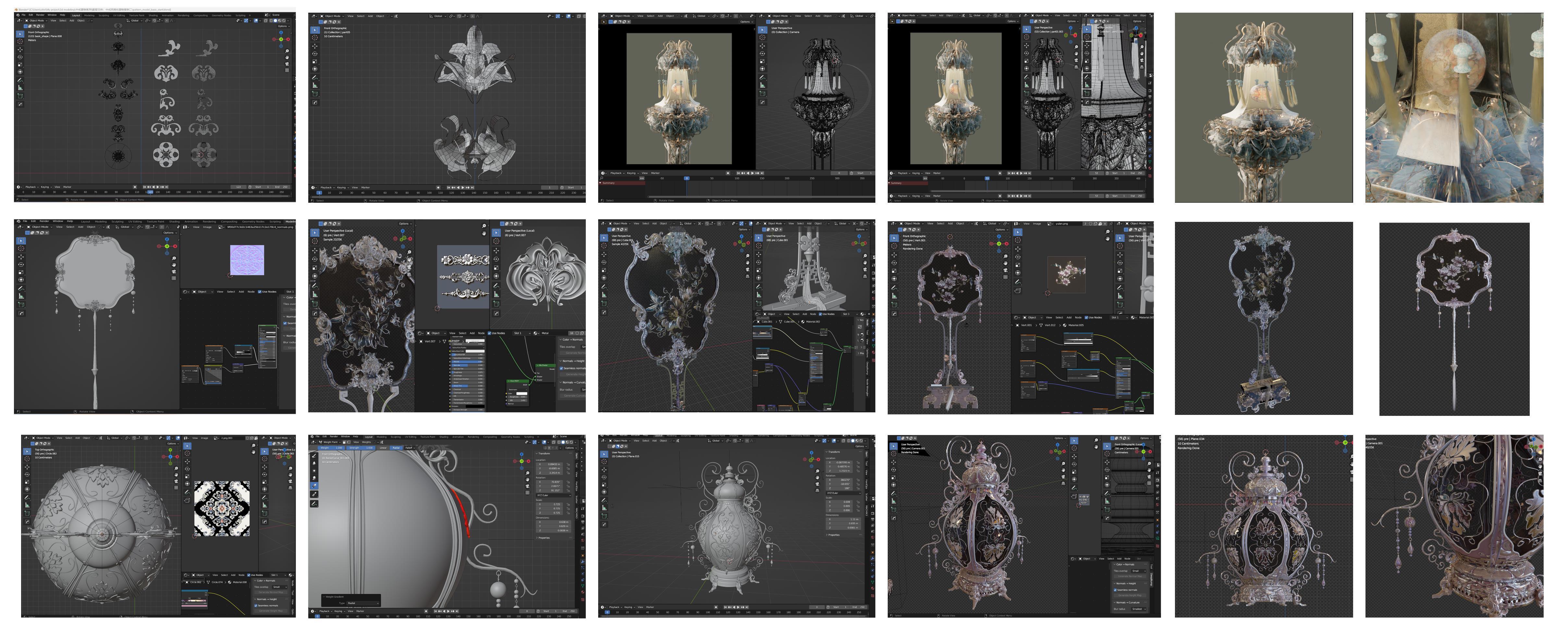Image resolution: width=1568 pixels, height=629 pixels.
Task: Open the Falloff dropdown in the Weight Paint header
Action: click(x=410, y=448)
